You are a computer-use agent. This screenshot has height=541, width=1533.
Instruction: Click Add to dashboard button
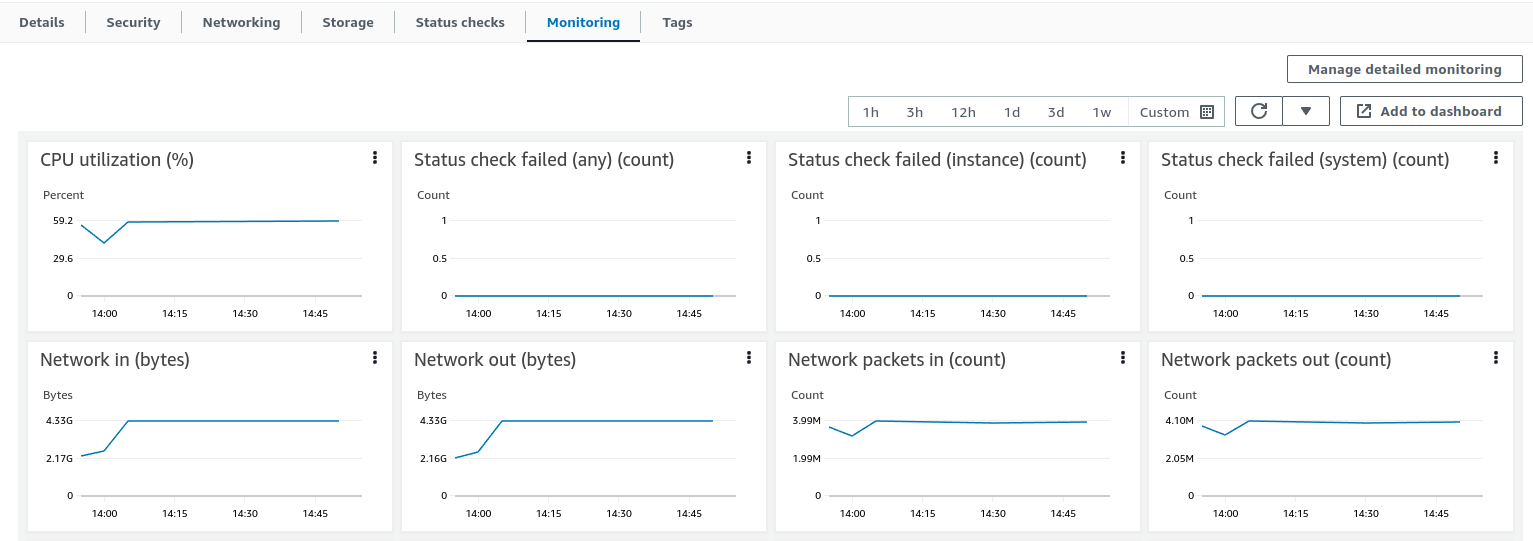point(1431,111)
